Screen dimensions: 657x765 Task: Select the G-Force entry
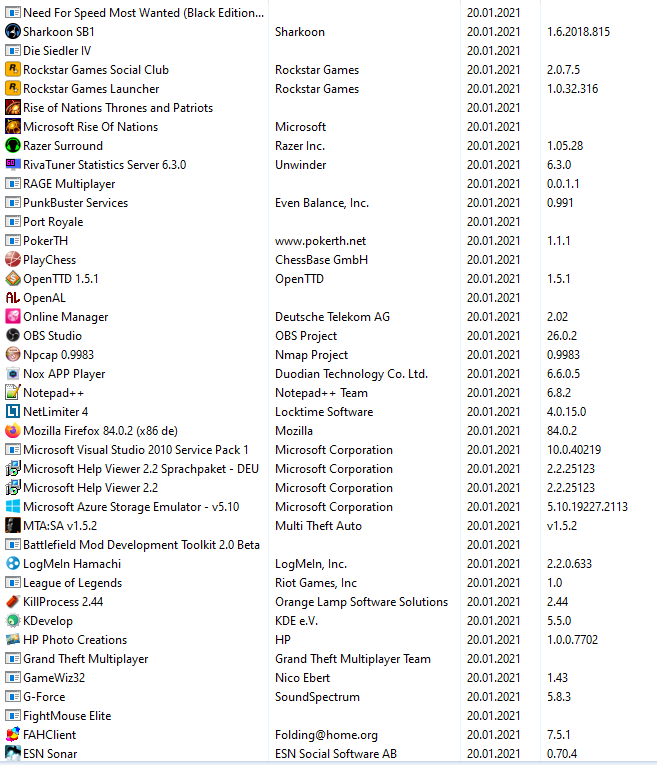click(x=44, y=697)
